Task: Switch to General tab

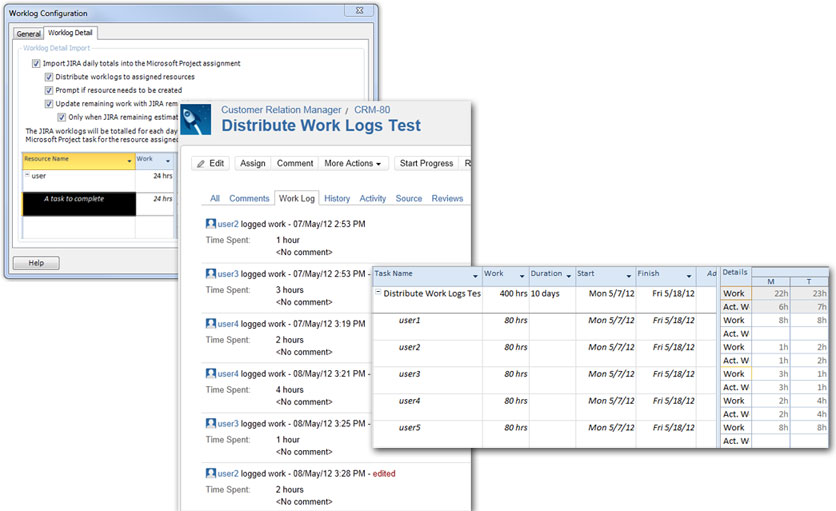Action: pyautogui.click(x=28, y=34)
